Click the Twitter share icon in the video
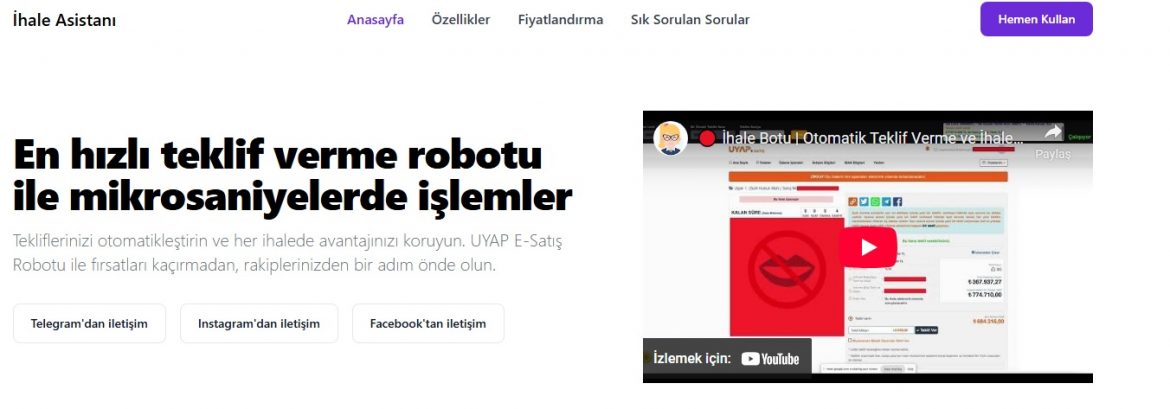Viewport: 1170px width, 409px height. pyautogui.click(x=864, y=202)
